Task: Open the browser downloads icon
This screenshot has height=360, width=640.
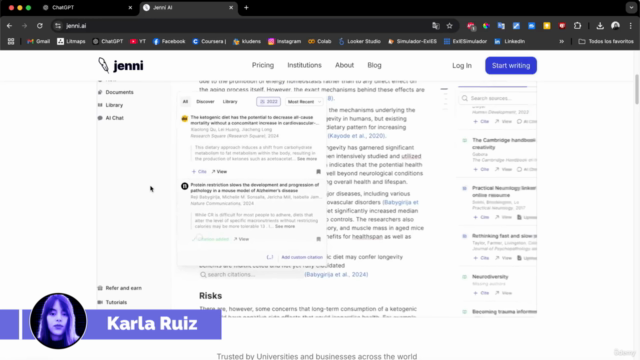Action: (x=600, y=26)
